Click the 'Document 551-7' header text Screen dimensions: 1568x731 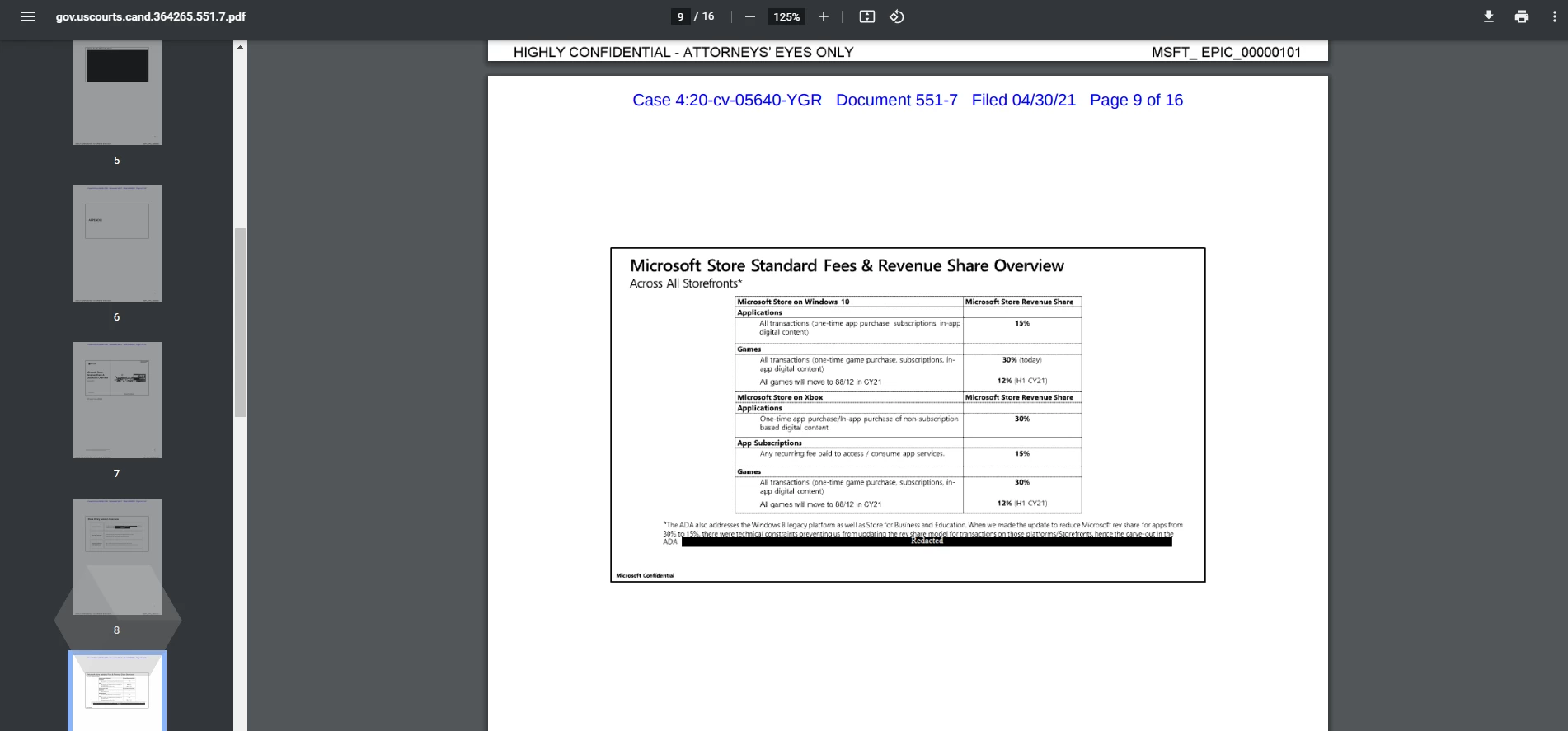coord(897,101)
